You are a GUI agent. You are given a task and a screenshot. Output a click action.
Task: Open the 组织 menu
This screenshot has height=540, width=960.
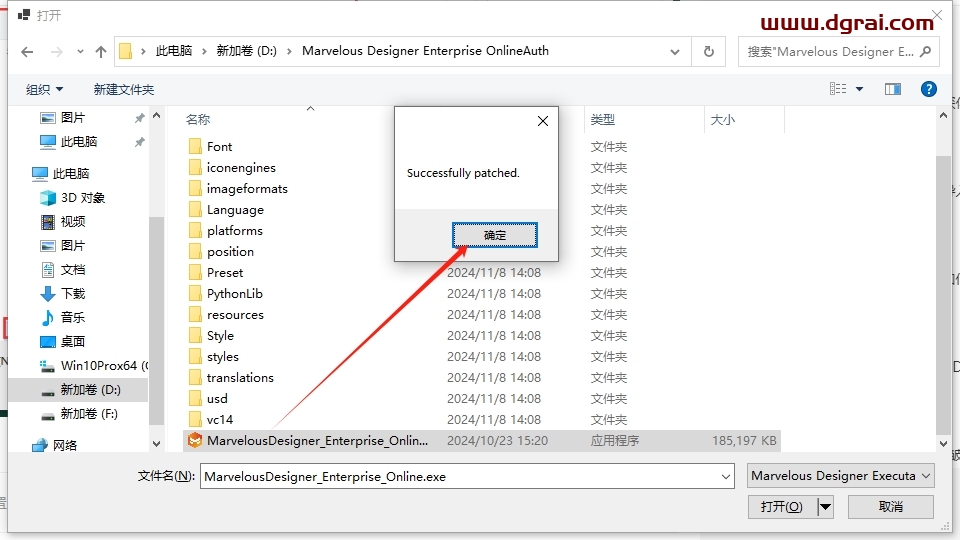tap(44, 89)
